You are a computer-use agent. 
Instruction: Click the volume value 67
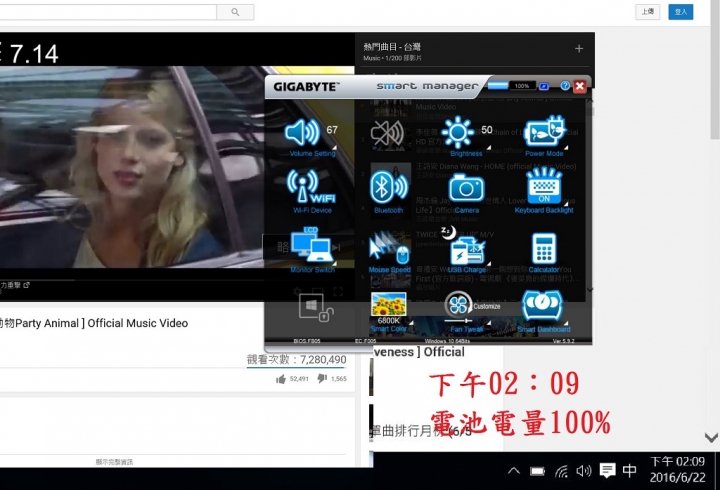(332, 130)
